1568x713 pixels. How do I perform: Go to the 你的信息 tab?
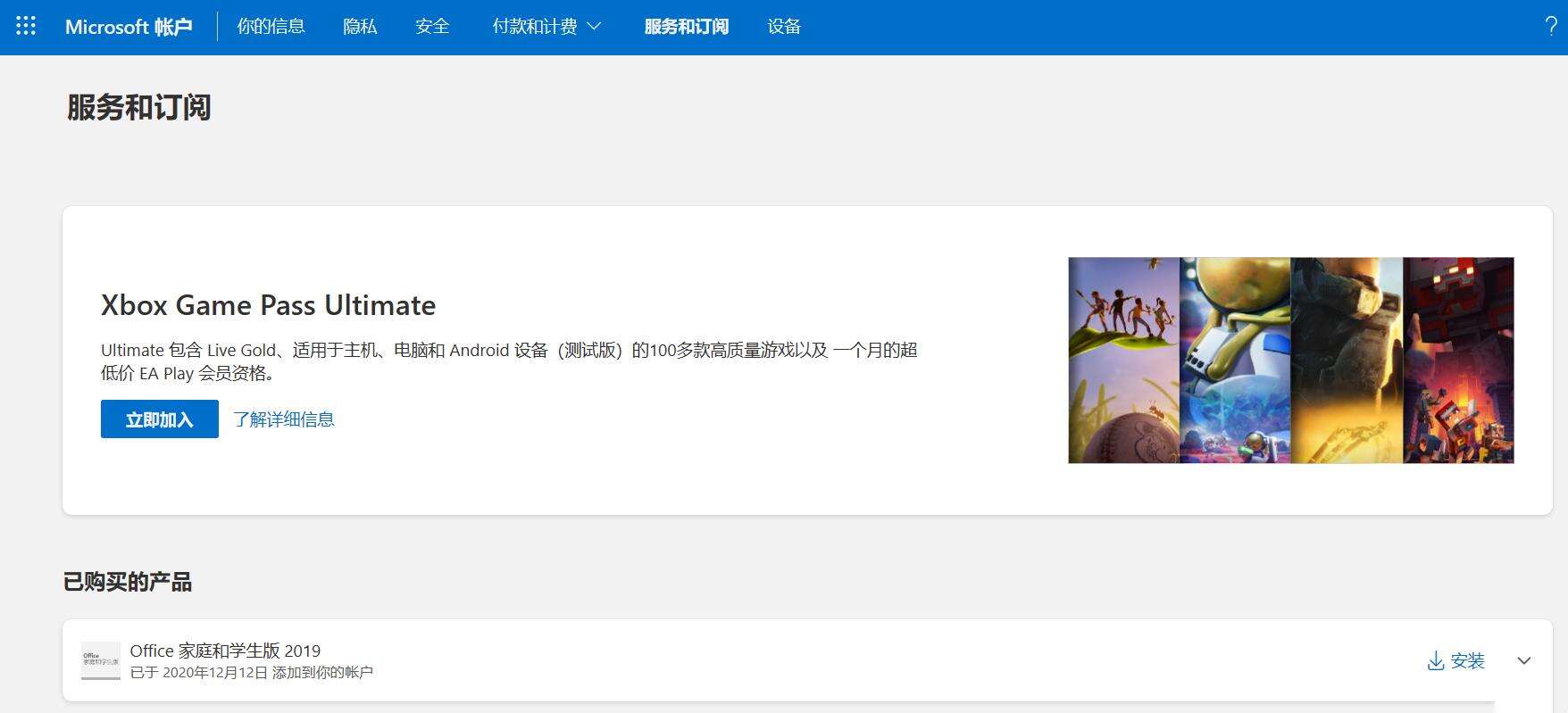click(271, 27)
